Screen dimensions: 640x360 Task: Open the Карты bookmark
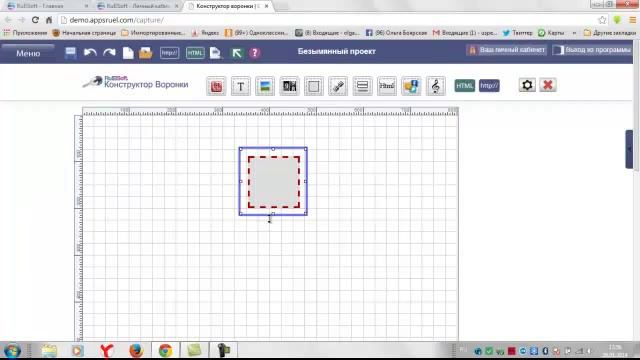[551, 33]
